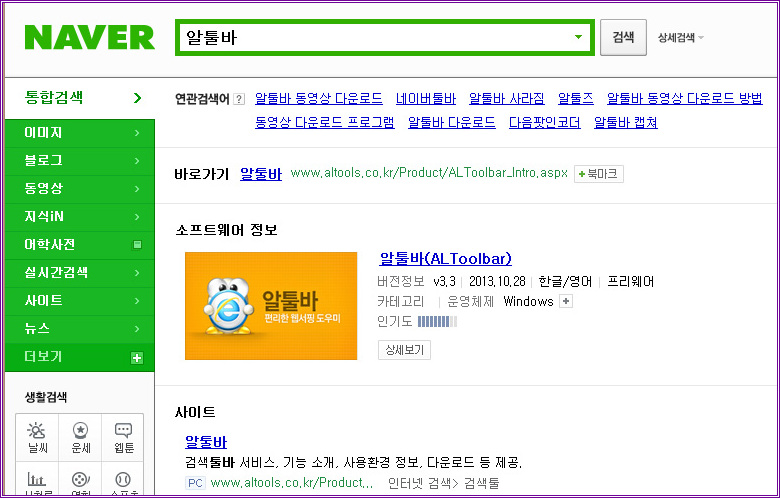Click the 바로가기 알툴바 shortcut link
Screen dimensions: 780x498
point(261,174)
